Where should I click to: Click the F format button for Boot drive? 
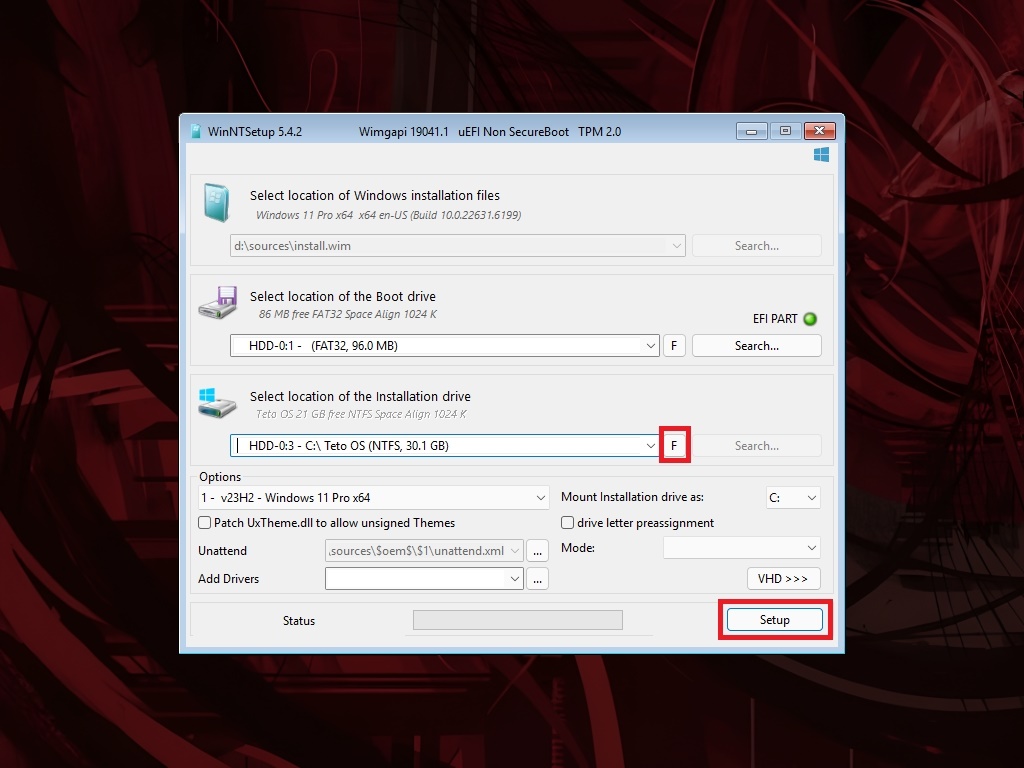pyautogui.click(x=674, y=346)
